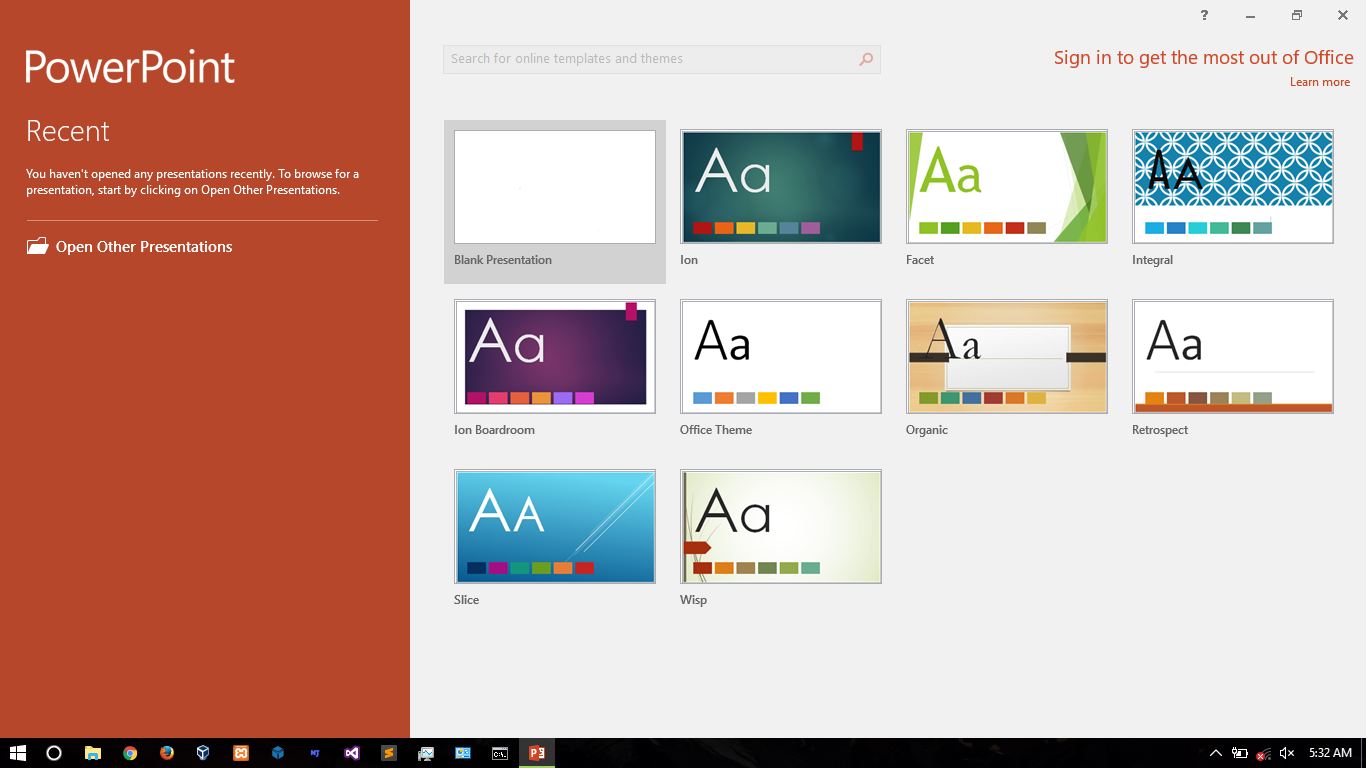Click the PowerPoint taskbar icon
Viewport: 1366px width, 768px height.
[537, 753]
